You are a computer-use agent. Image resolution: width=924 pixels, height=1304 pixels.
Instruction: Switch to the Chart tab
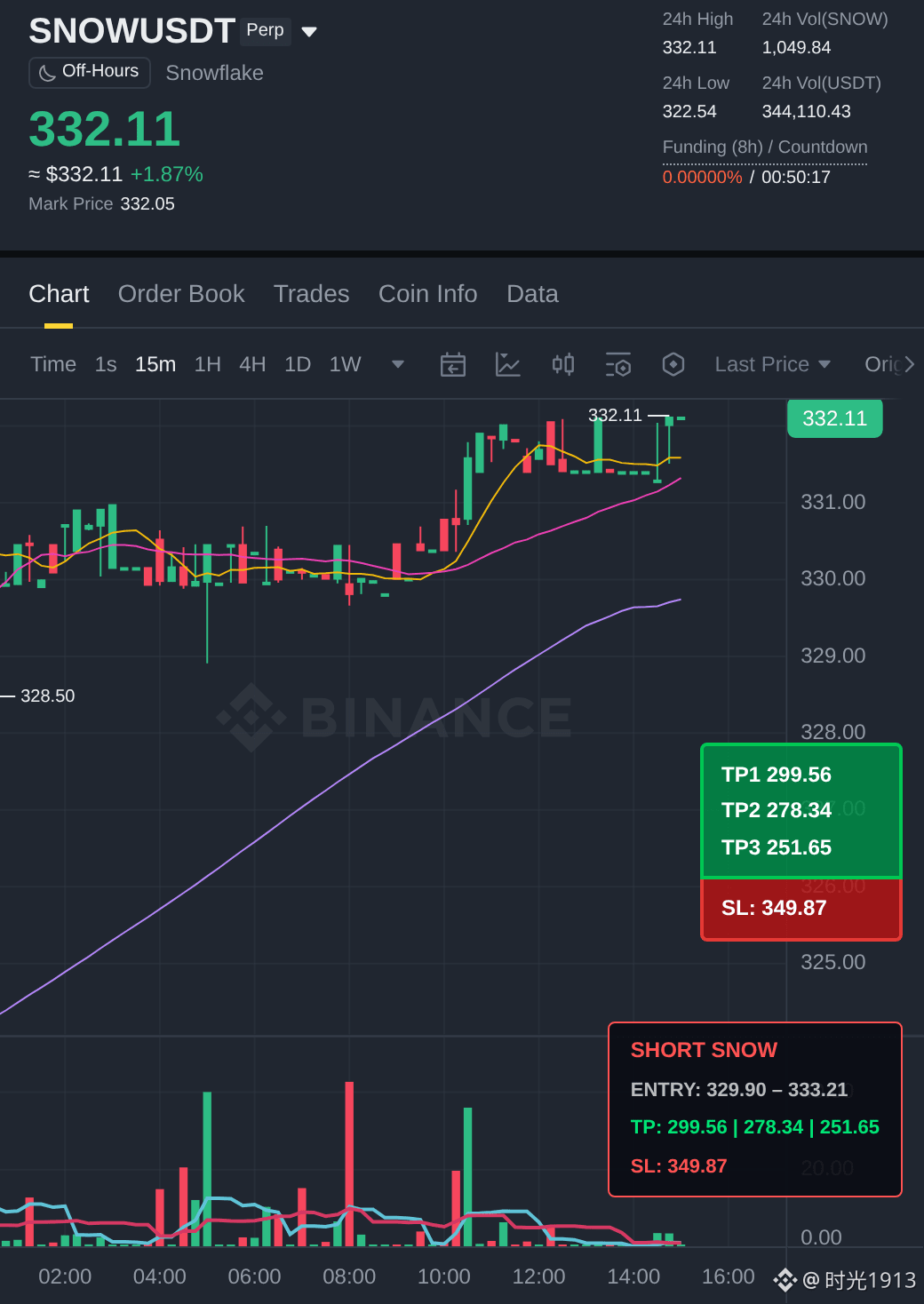59,294
